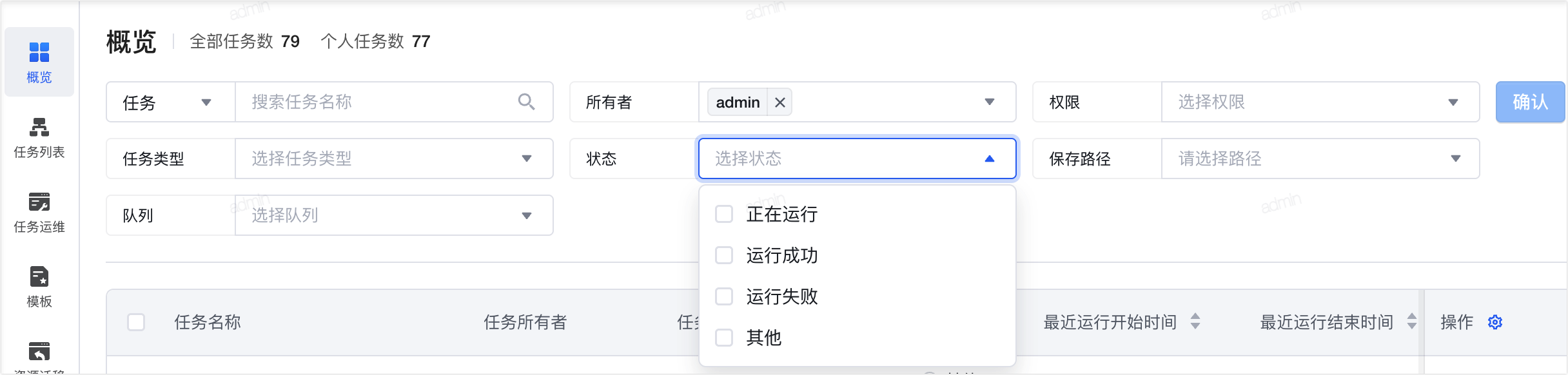Toggle the select-all checkbox in table header

pos(136,322)
